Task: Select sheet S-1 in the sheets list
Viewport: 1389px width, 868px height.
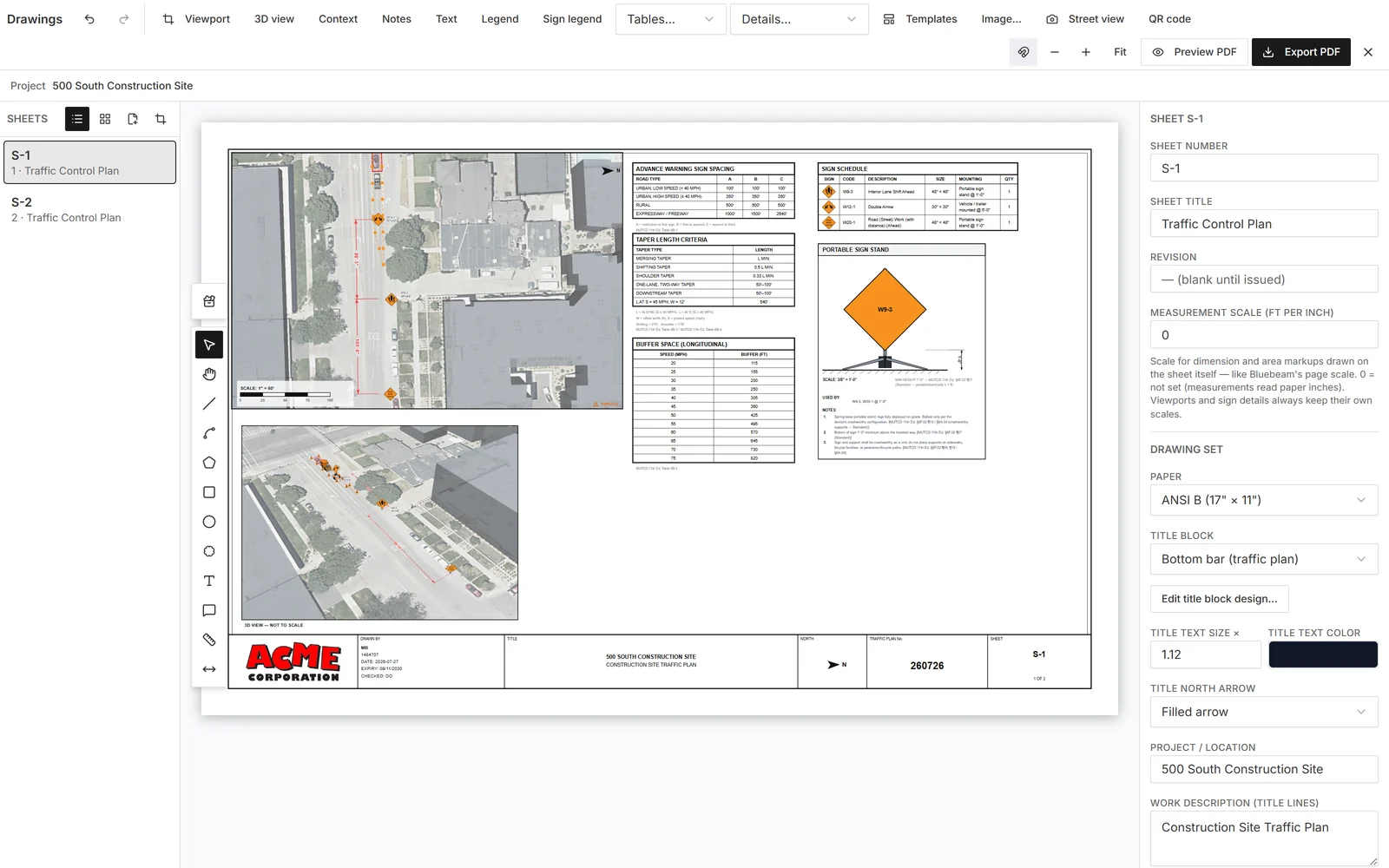Action: pos(90,162)
